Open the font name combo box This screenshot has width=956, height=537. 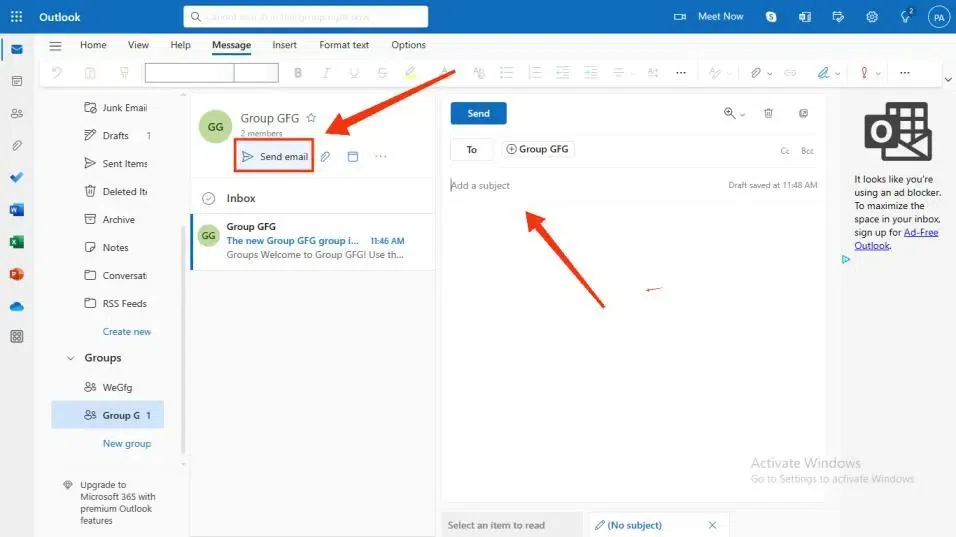189,73
